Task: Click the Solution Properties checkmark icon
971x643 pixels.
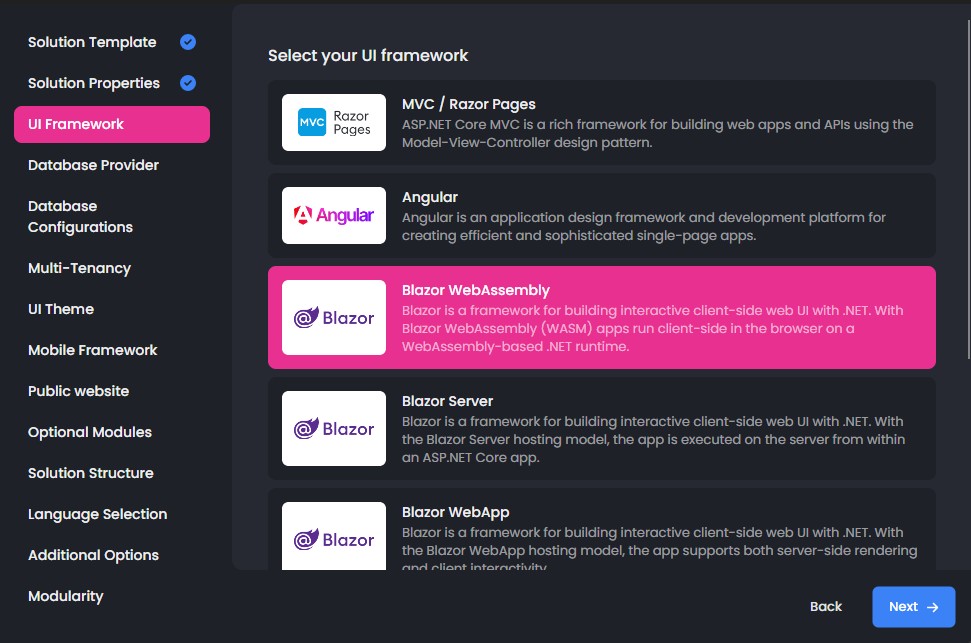Action: 188,83
